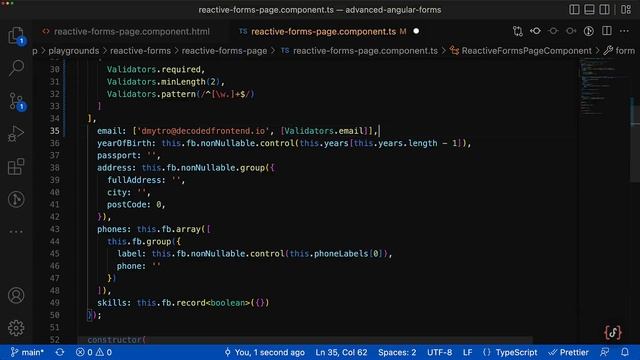Open the main branch picker in status bar

(27, 352)
